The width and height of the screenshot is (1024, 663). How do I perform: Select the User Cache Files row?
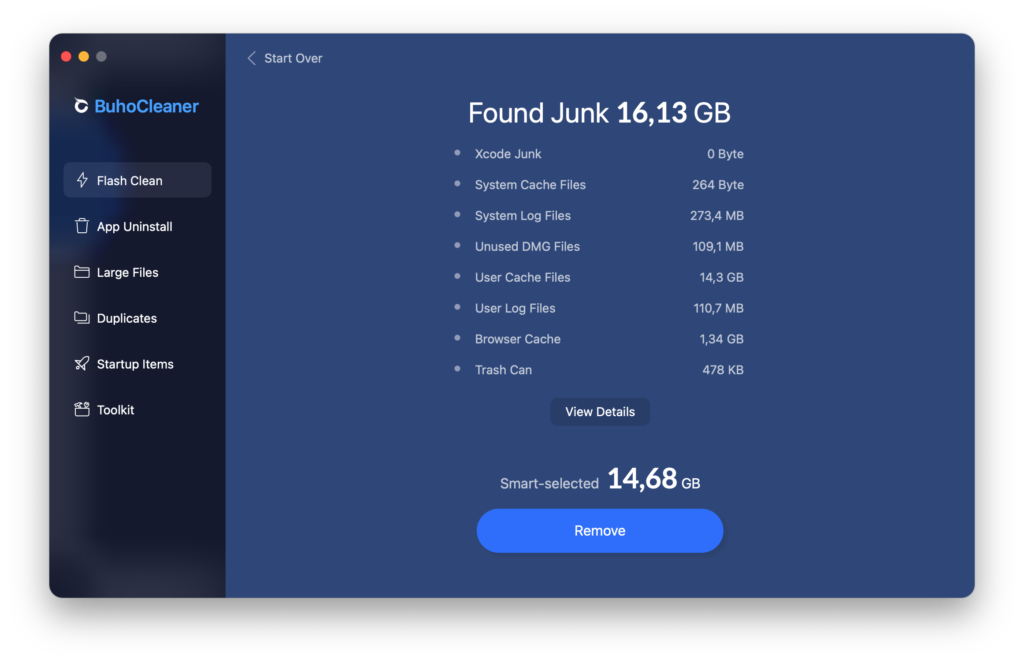(600, 277)
